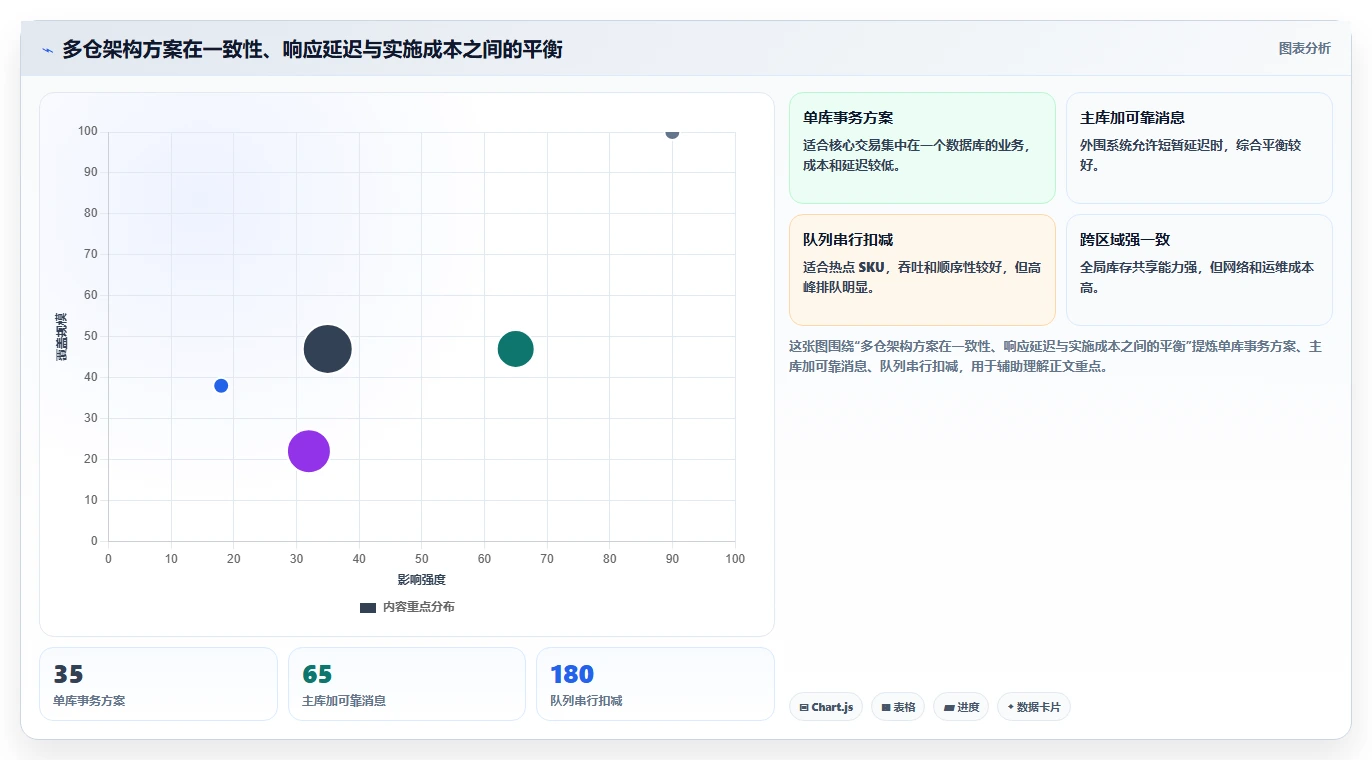Click the chart title 多仓架构方案在一致性
Image resolution: width=1372 pixels, height=760 pixels.
click(312, 49)
